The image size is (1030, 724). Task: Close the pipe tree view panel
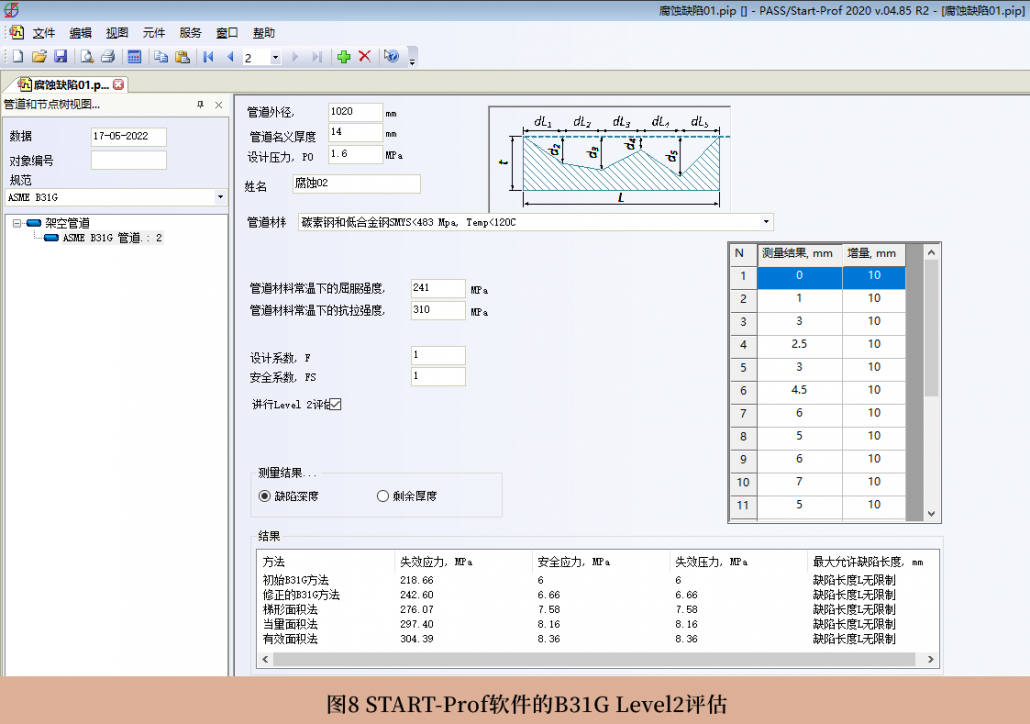point(219,104)
